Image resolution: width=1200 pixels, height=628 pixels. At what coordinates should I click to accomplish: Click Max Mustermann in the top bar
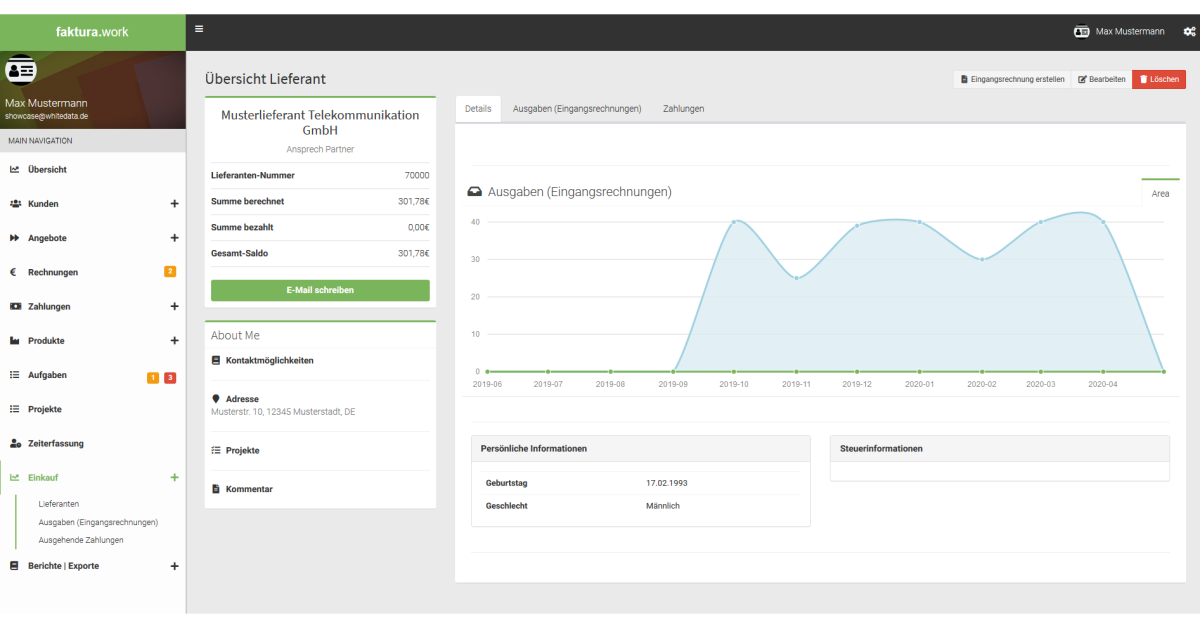[1130, 32]
